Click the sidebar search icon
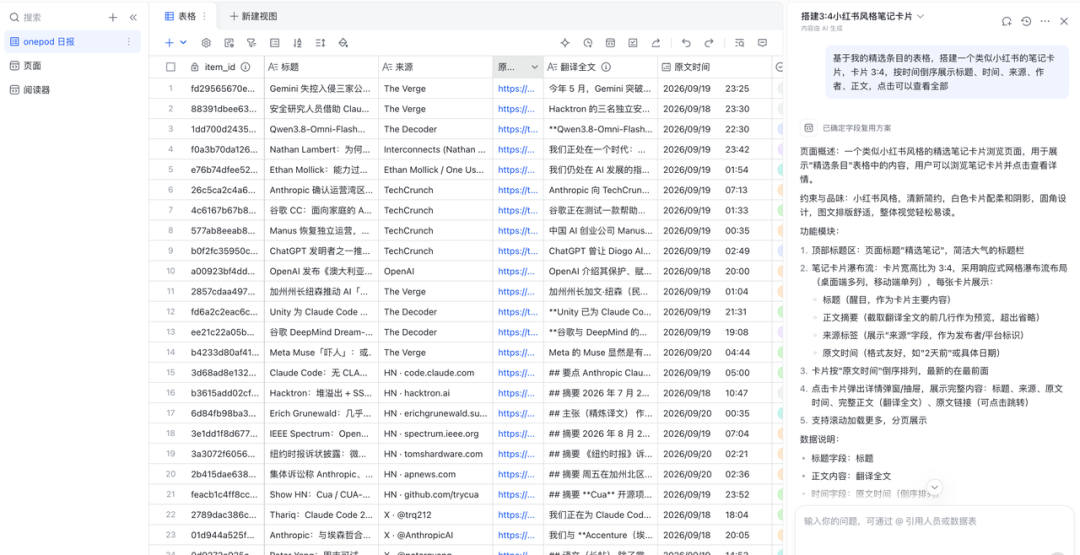The height and width of the screenshot is (555, 1080). (x=14, y=17)
